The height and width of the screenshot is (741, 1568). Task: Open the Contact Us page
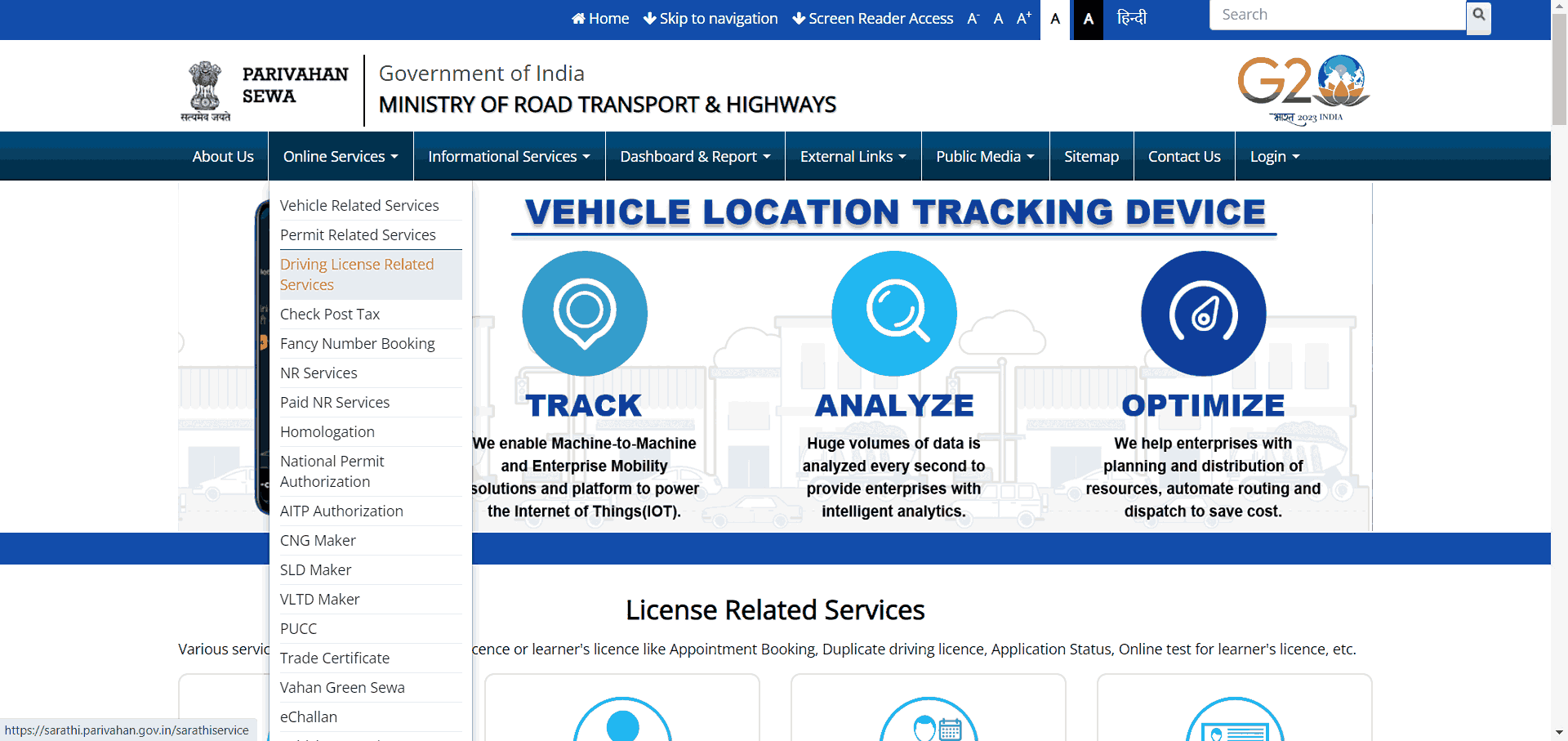click(1184, 156)
